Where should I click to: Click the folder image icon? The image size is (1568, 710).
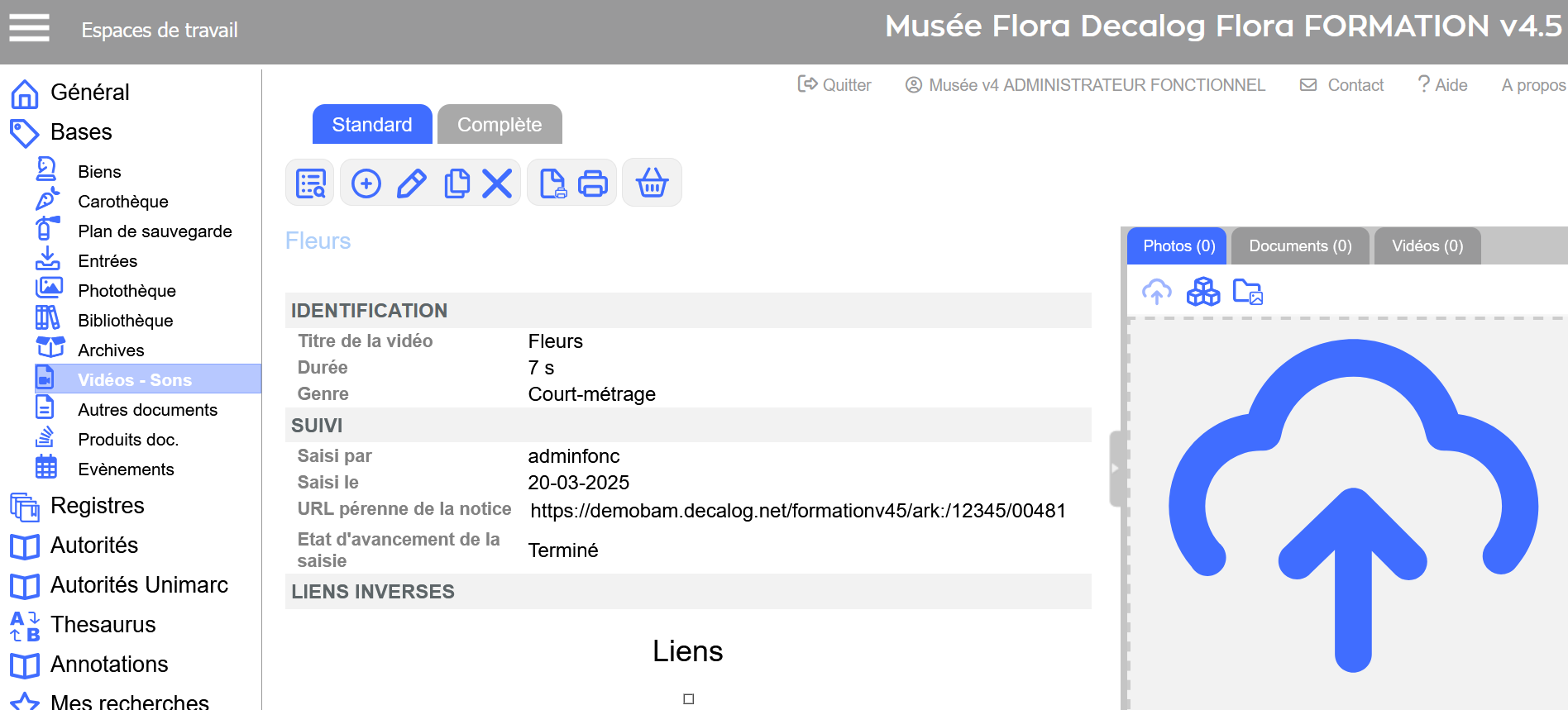pos(1247,292)
